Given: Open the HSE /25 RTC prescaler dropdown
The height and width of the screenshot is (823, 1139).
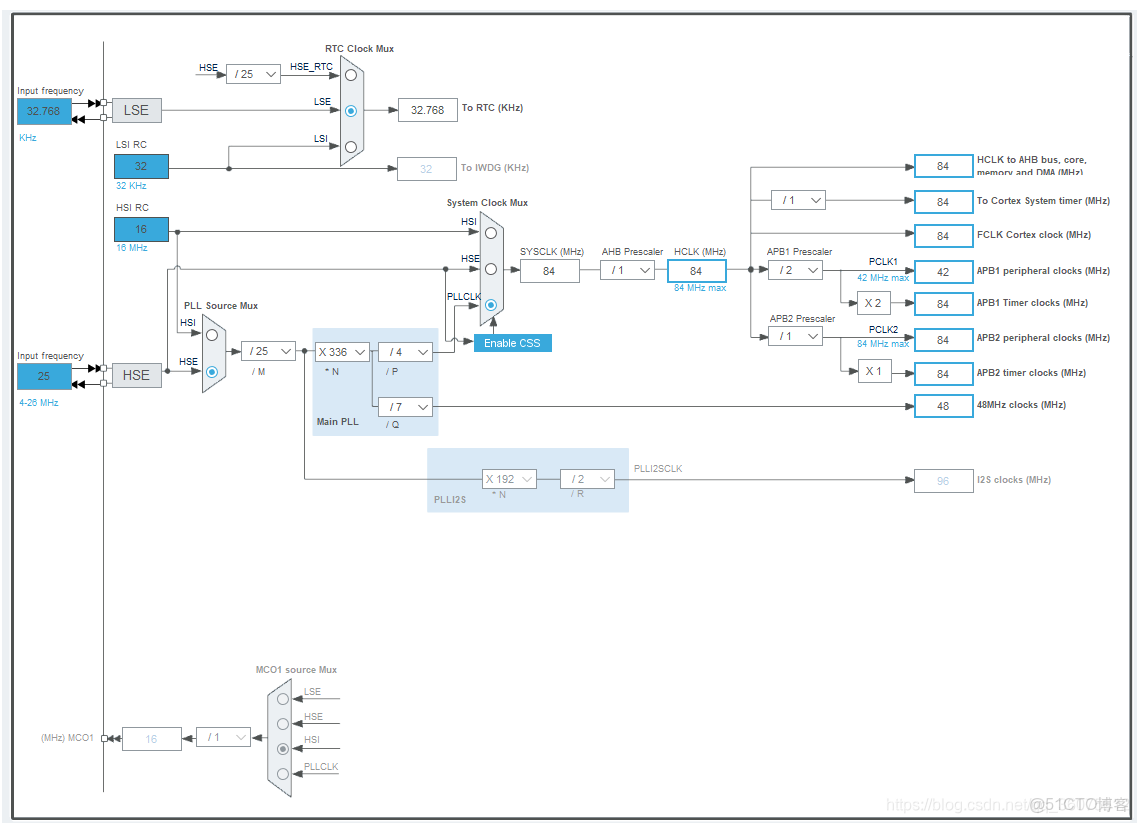Looking at the screenshot, I should coord(253,74).
